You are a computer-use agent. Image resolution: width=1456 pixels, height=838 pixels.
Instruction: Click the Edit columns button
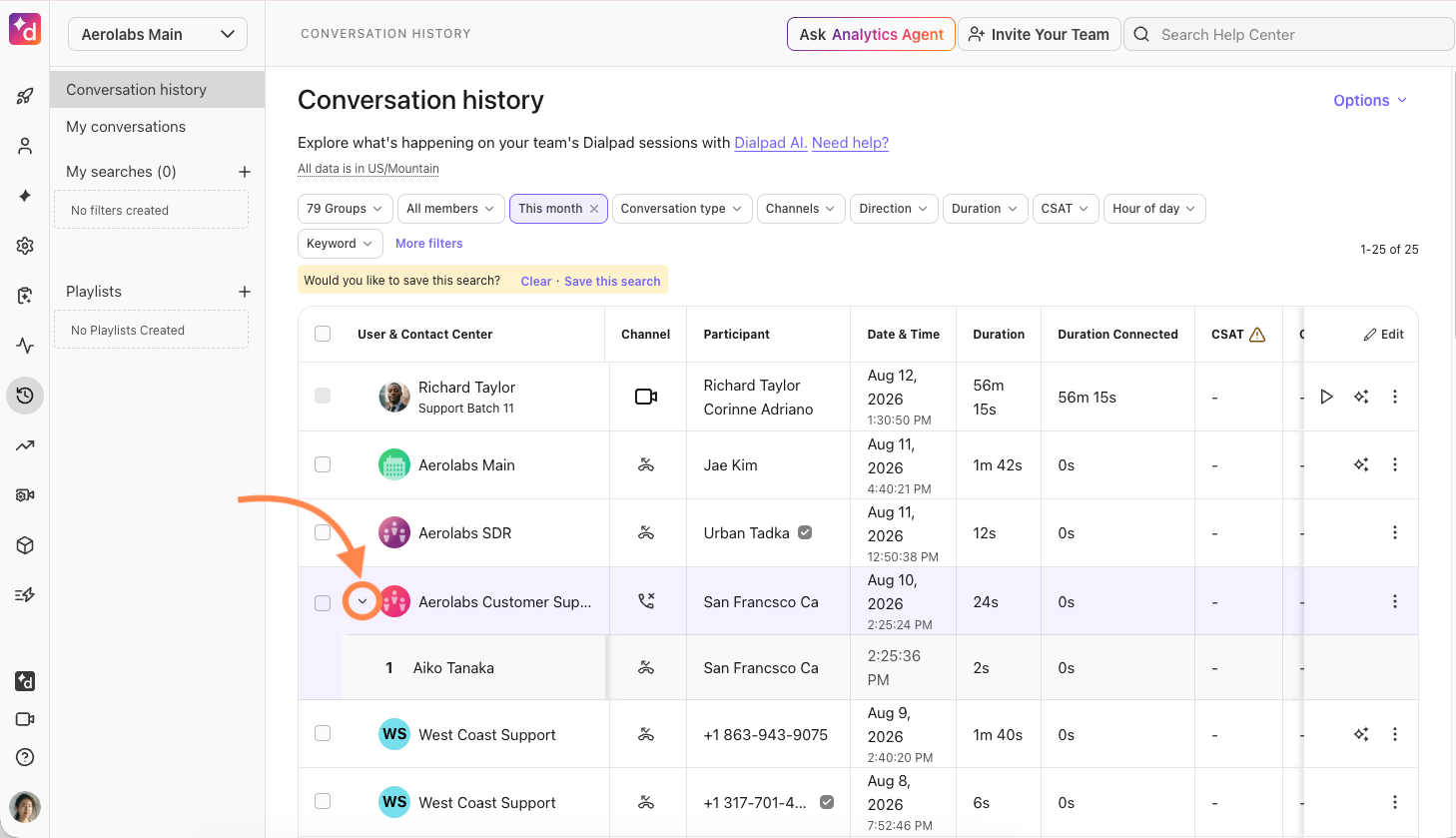pos(1383,335)
